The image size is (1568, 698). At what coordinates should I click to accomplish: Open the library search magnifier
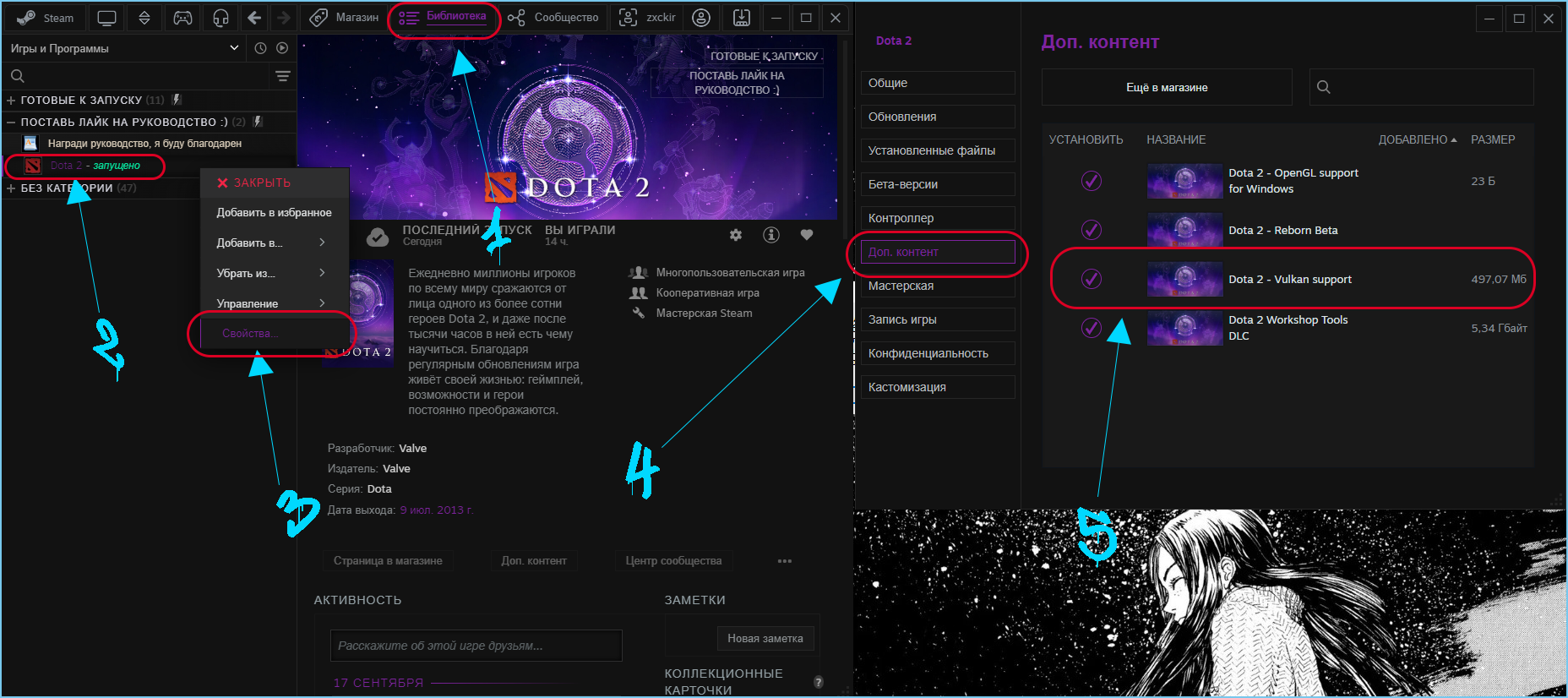[17, 76]
